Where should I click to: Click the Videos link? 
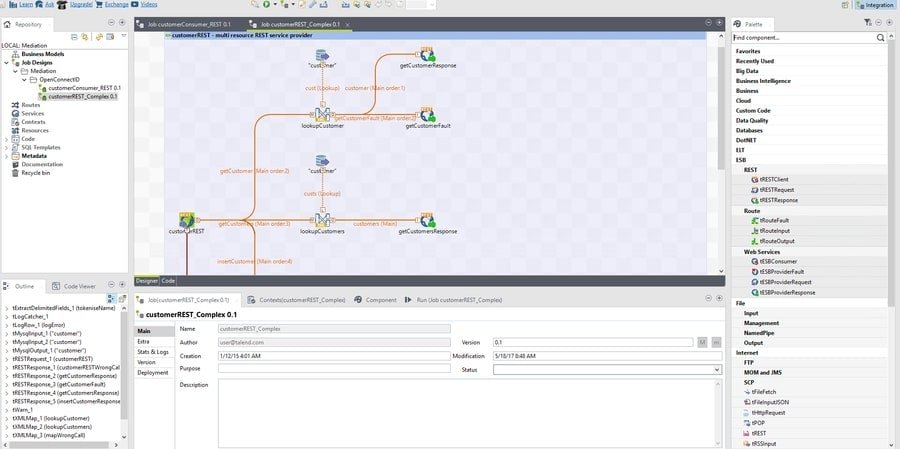click(x=148, y=4)
